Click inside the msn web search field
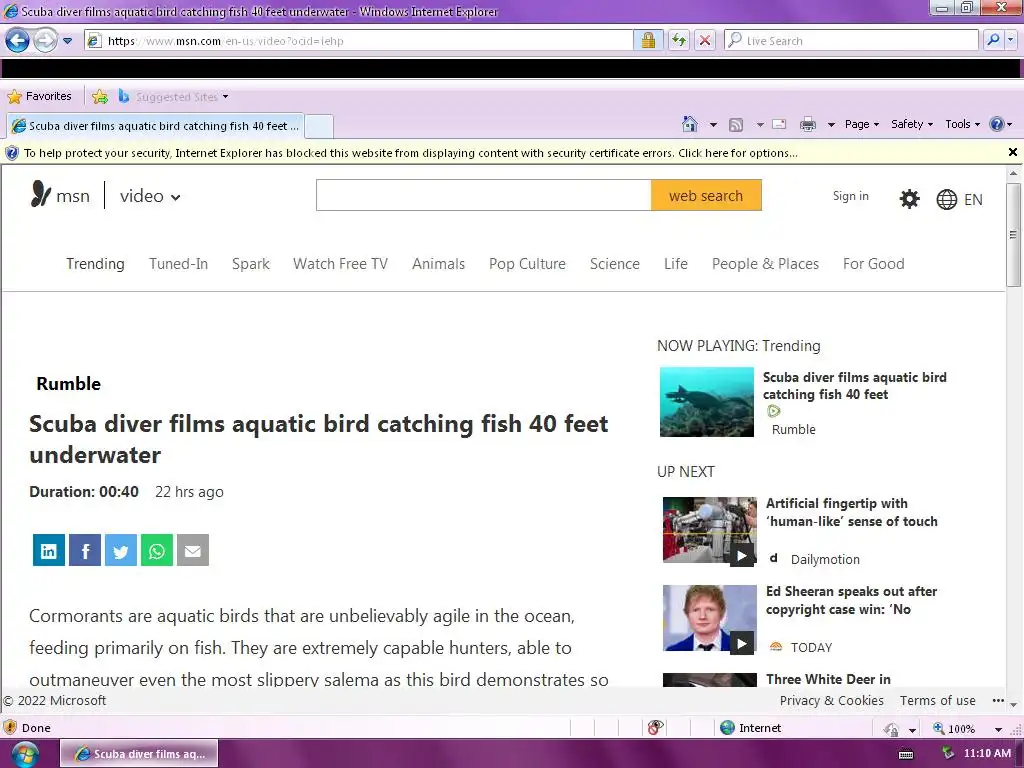 click(483, 195)
